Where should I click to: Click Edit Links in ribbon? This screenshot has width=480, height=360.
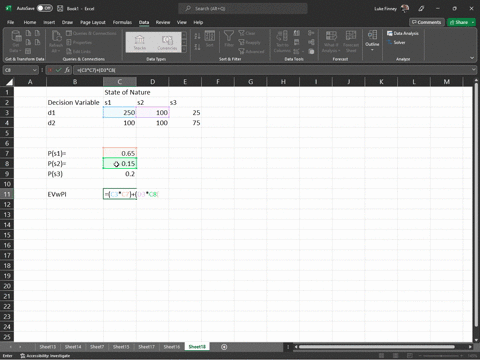point(79,51)
